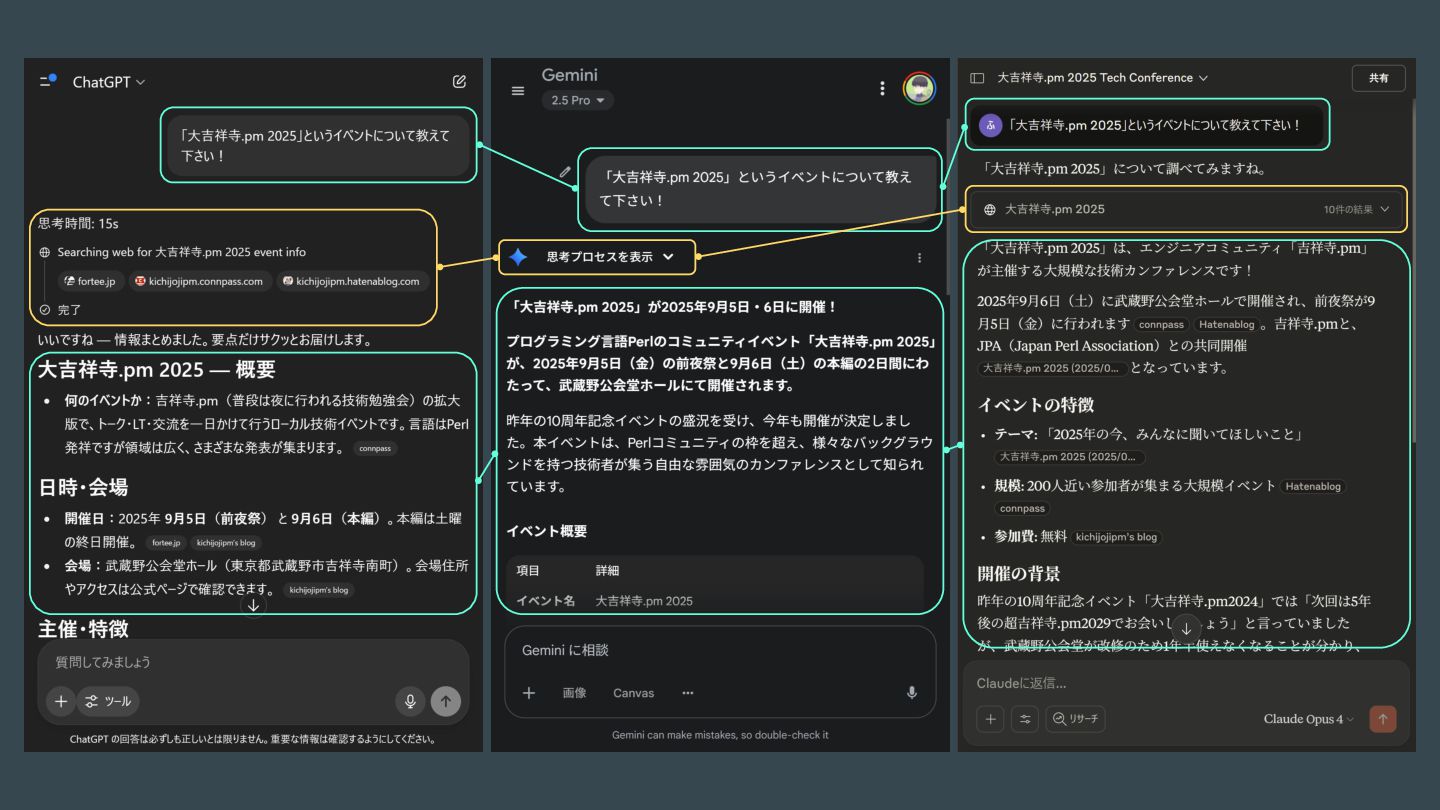Image resolution: width=1440 pixels, height=810 pixels.
Task: Click the 完了 checkmark status in ChatGPT
Action: tap(60, 310)
